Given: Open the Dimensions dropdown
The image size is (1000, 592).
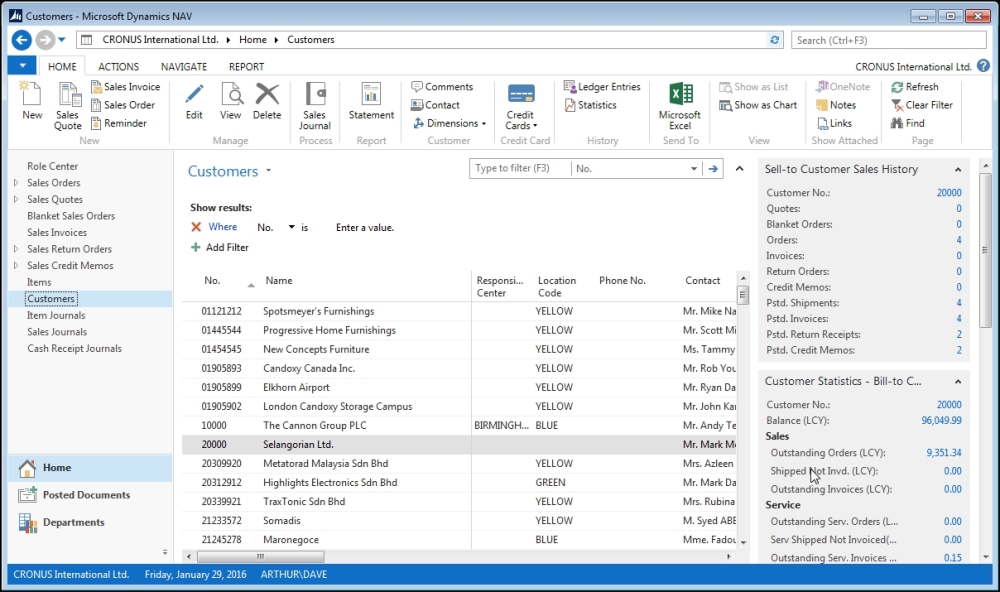Looking at the screenshot, I should pyautogui.click(x=450, y=123).
